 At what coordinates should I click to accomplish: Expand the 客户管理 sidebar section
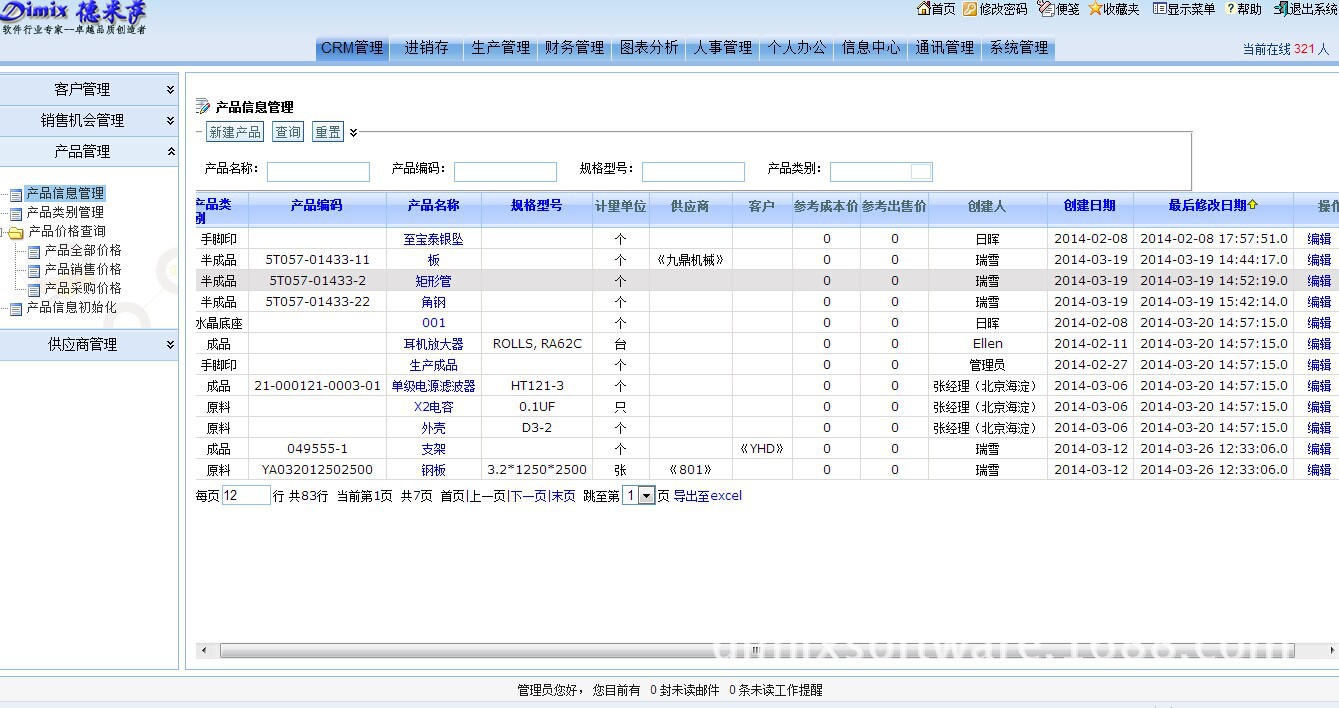coord(170,90)
